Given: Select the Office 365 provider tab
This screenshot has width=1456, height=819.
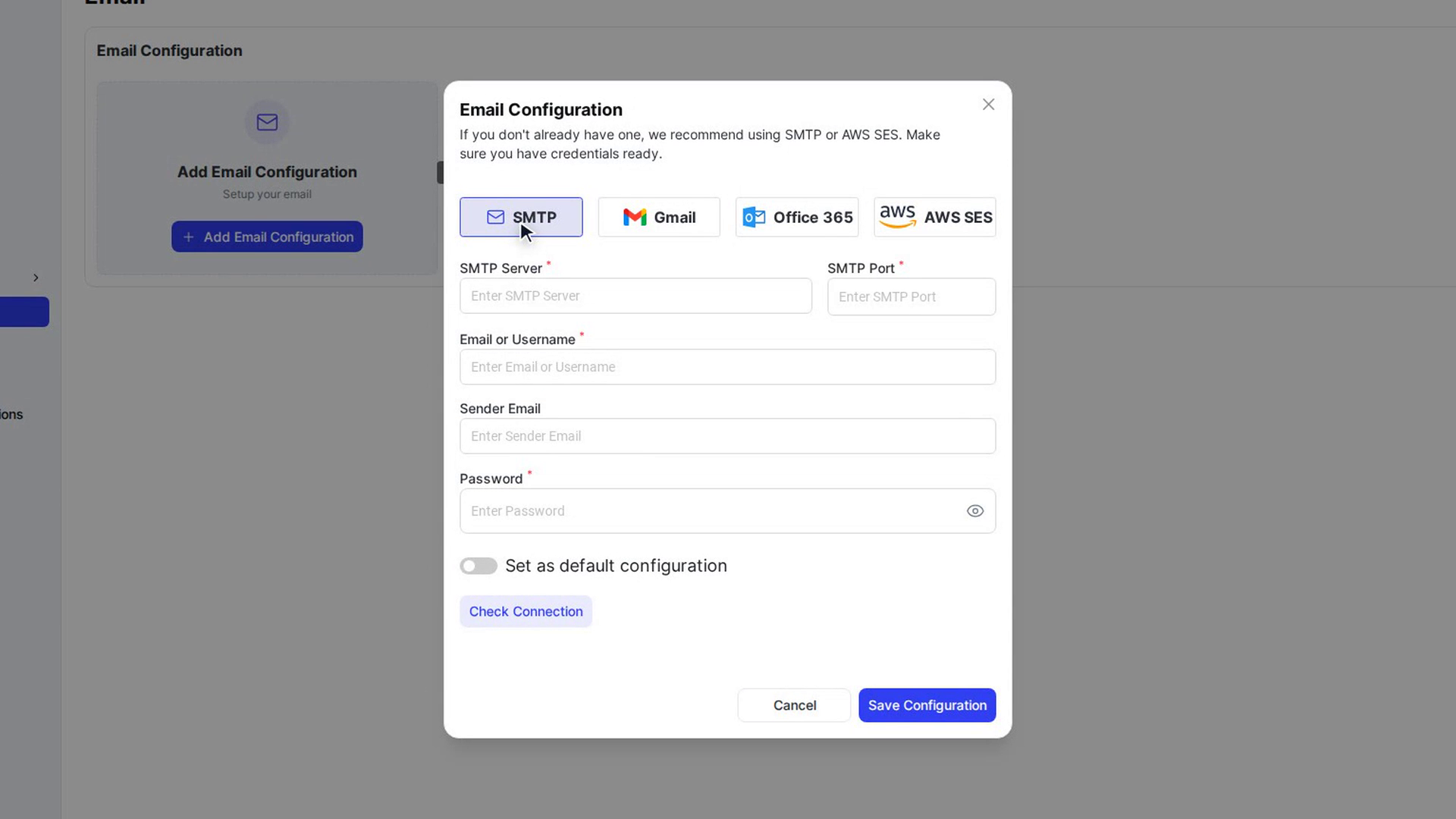Looking at the screenshot, I should 797,217.
